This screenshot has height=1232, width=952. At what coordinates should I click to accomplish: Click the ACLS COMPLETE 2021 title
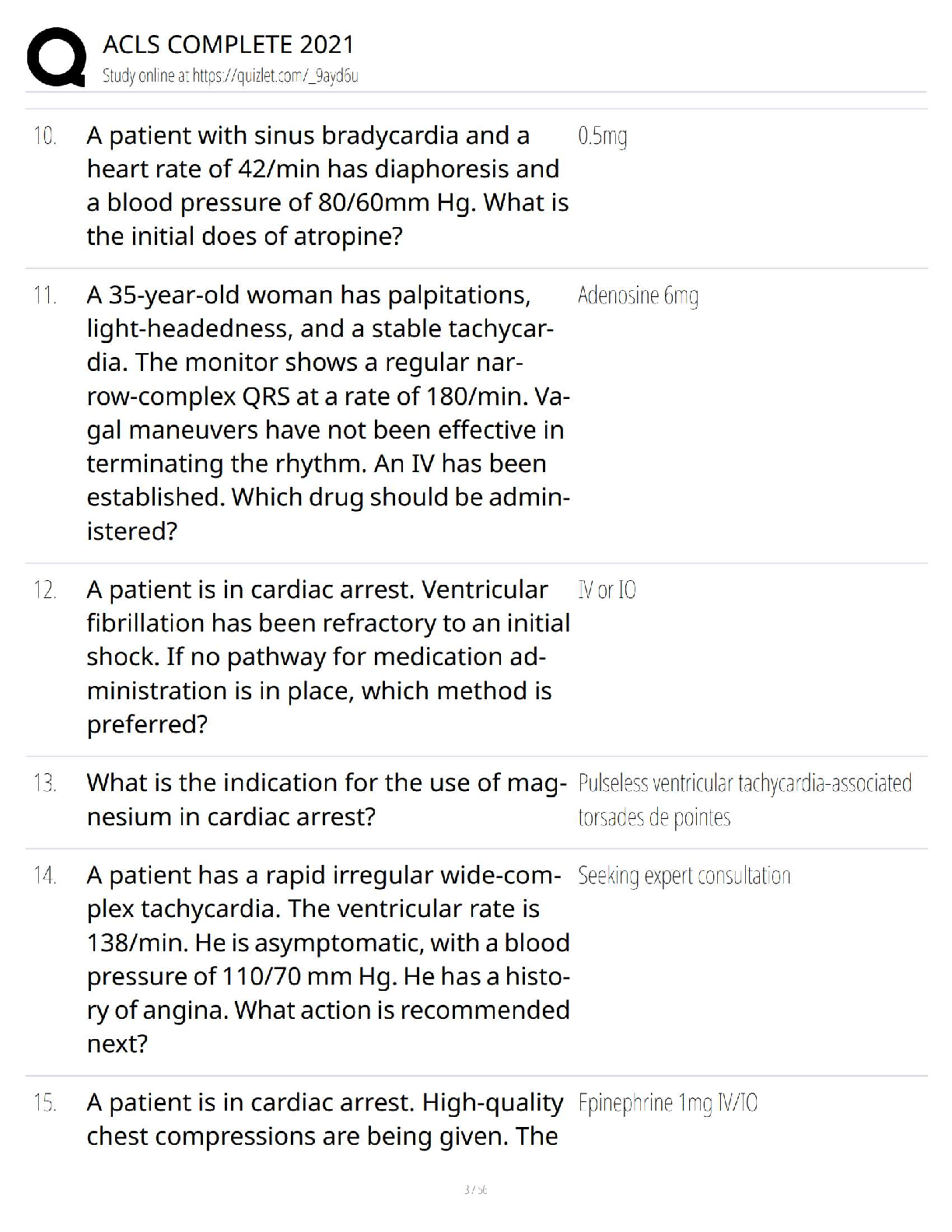coord(228,44)
